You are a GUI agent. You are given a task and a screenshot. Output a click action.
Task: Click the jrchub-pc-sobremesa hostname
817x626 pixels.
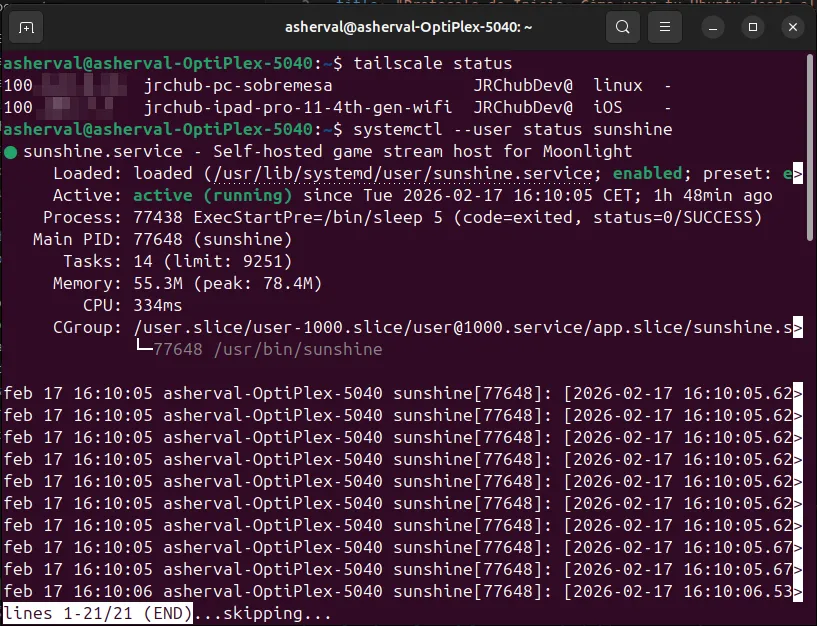pos(238,85)
